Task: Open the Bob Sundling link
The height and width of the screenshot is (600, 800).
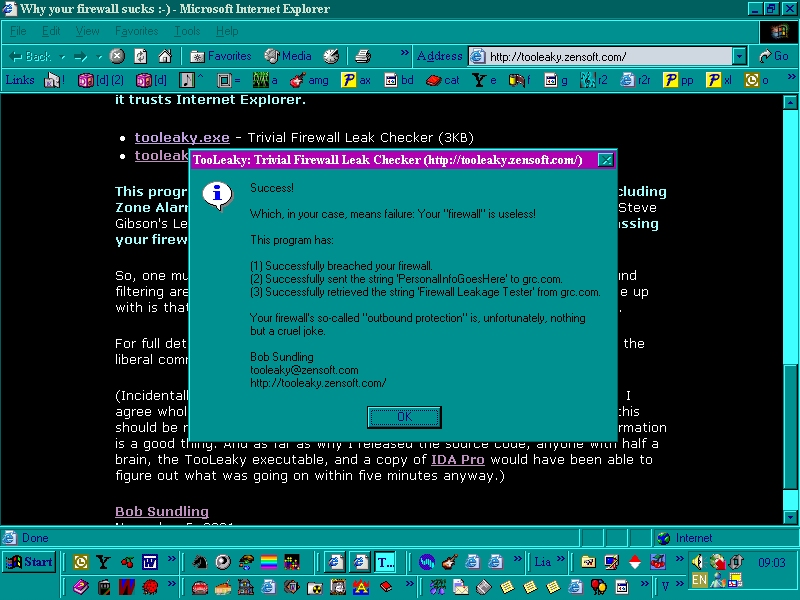Action: [x=162, y=511]
